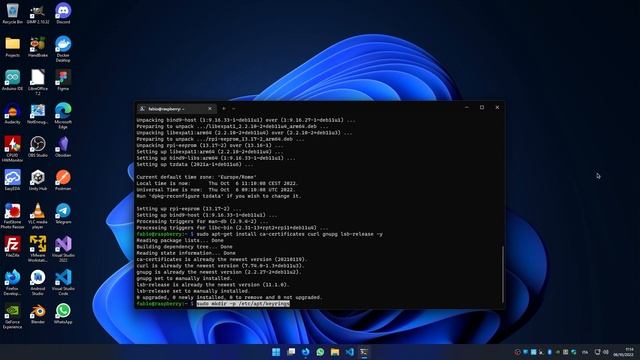Minimize the terminal window
The height and width of the screenshot is (360, 640).
[x=467, y=107]
